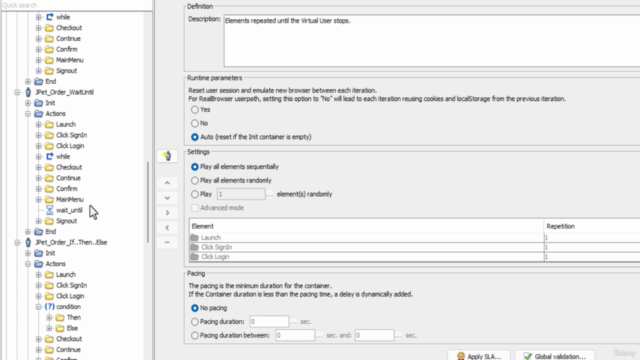Click the right arrow add button
Image resolution: width=640 pixels, height=360 pixels.
[x=167, y=213]
